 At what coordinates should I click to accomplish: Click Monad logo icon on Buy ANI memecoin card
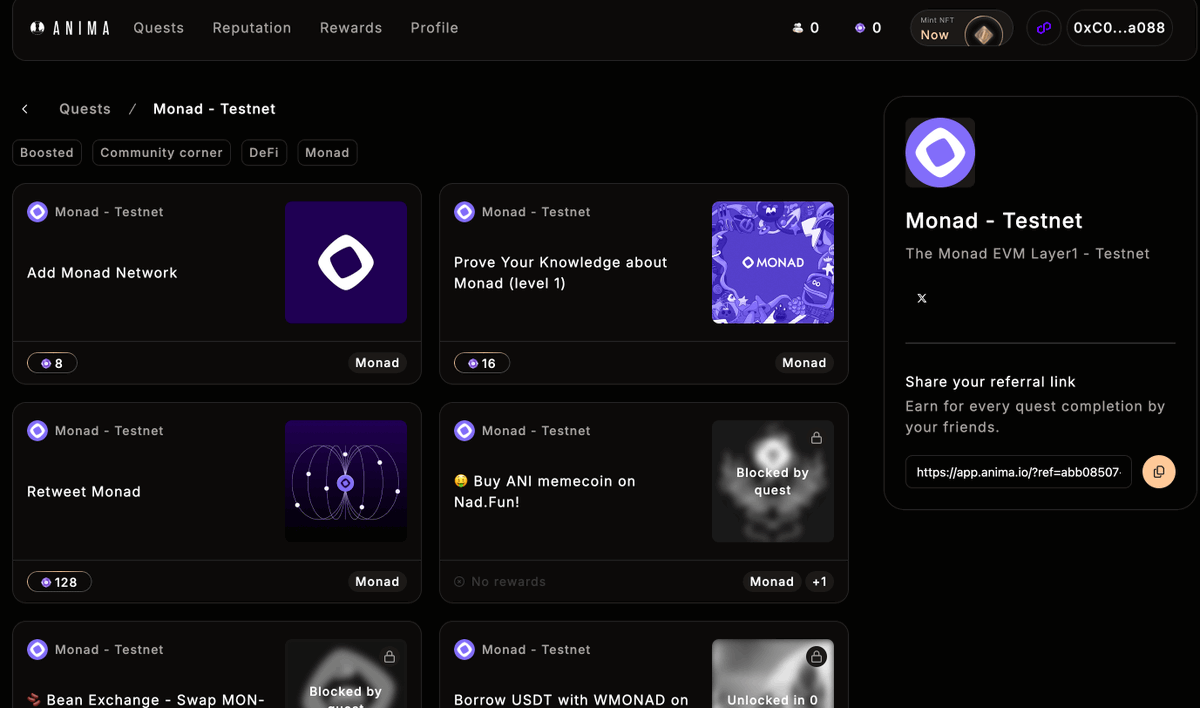pos(464,431)
